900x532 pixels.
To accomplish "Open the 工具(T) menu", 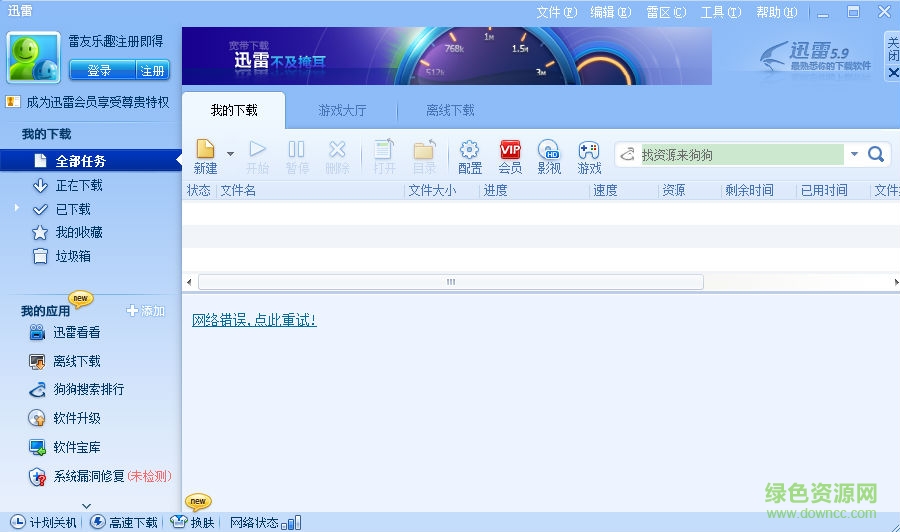I will [721, 12].
